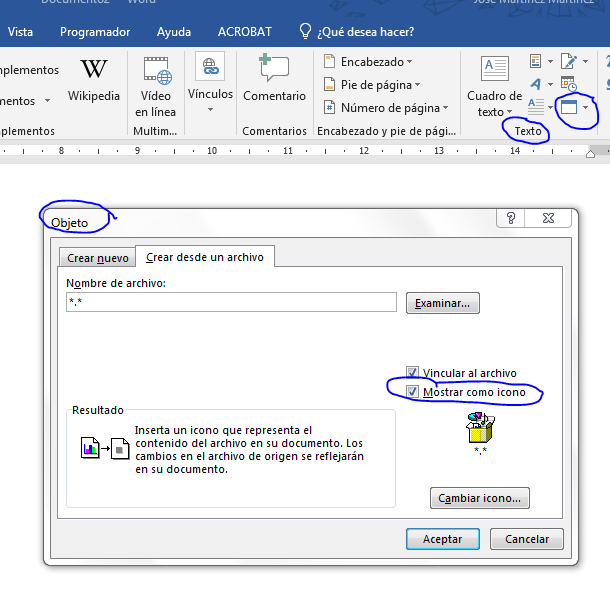The width and height of the screenshot is (610, 602).
Task: Click the help question mark in Objeto dialog
Action: 510,218
